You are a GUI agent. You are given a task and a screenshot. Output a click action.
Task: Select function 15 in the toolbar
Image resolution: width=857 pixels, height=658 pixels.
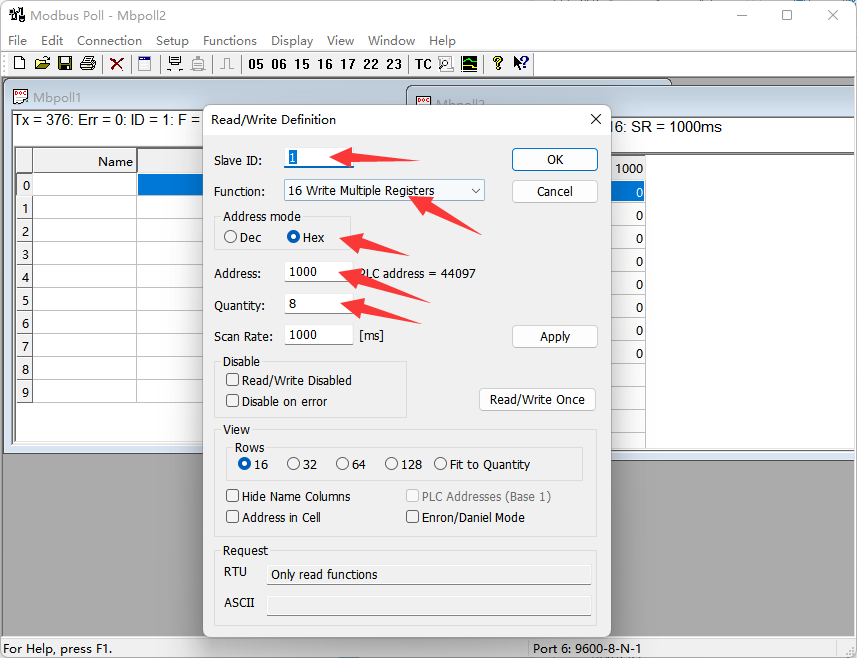pyautogui.click(x=302, y=64)
